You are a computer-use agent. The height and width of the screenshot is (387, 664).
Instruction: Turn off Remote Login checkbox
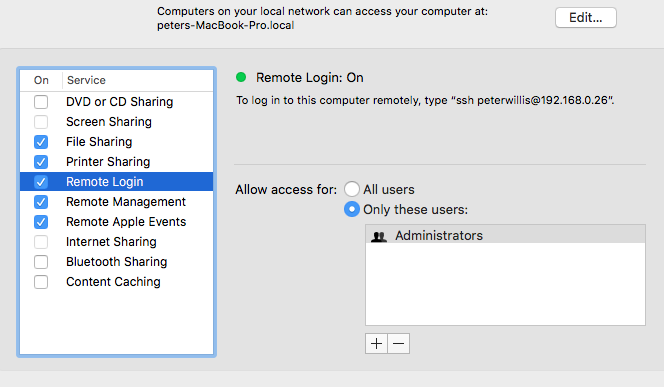41,182
